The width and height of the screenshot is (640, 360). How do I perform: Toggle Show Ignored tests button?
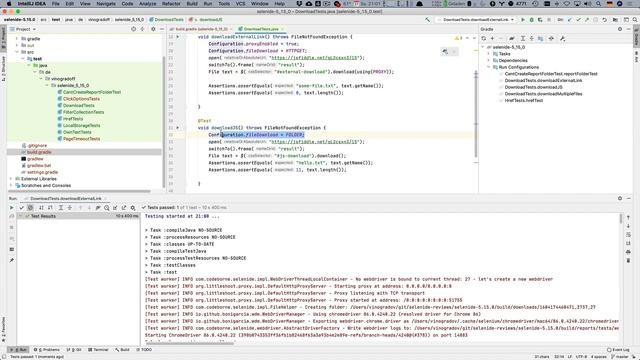coord(30,208)
